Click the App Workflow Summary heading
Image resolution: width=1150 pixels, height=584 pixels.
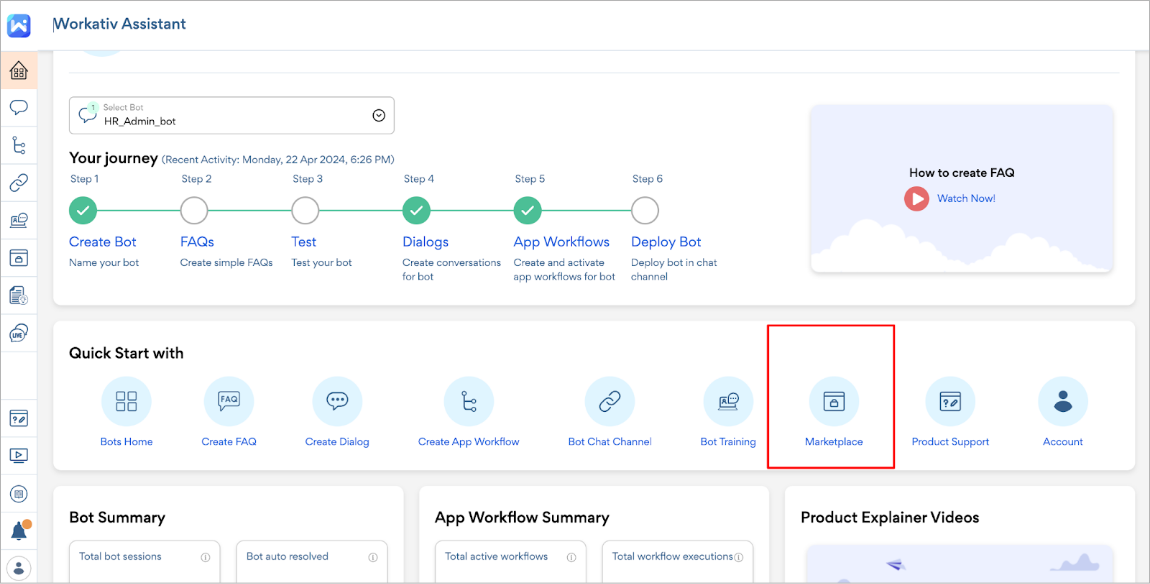pyautogui.click(x=522, y=517)
